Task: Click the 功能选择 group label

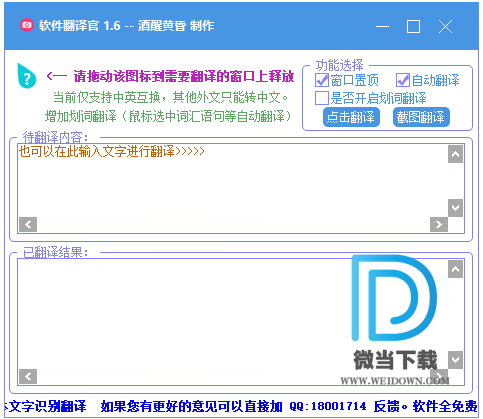Action: point(339,65)
